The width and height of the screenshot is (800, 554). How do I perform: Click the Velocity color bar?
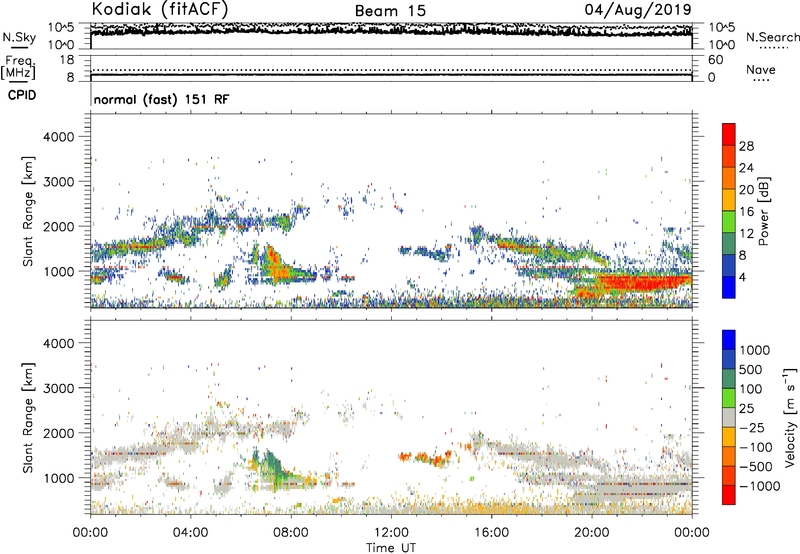(x=729, y=417)
